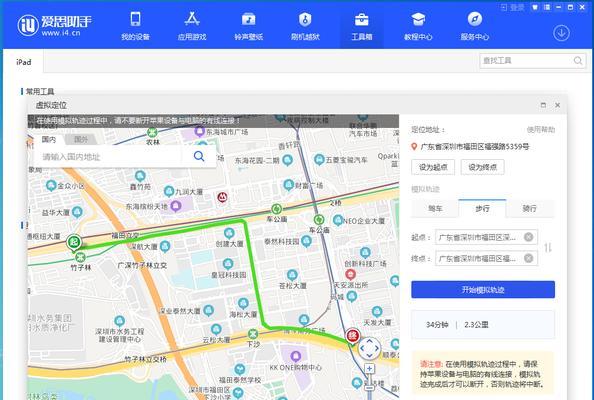
Task: Click the 查找工具 search field
Action: 527,61
